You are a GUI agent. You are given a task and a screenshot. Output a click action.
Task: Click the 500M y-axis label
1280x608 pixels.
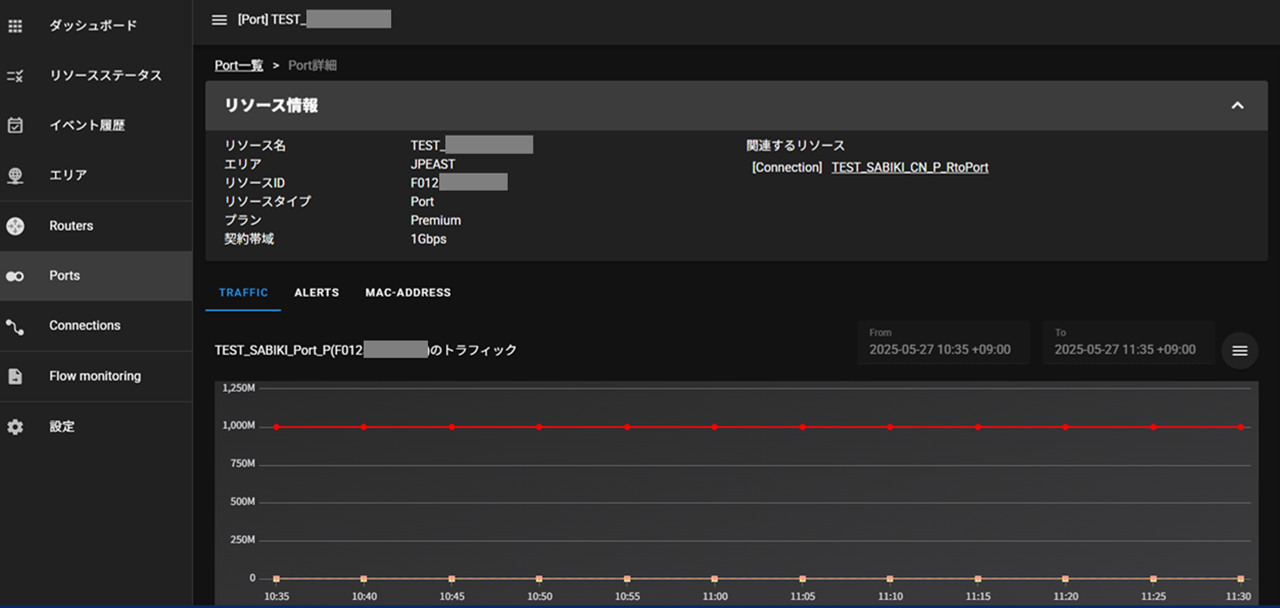[x=243, y=502]
